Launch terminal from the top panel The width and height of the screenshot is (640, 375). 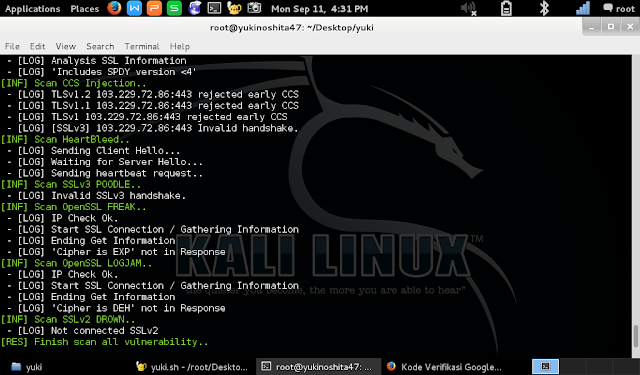pos(214,8)
